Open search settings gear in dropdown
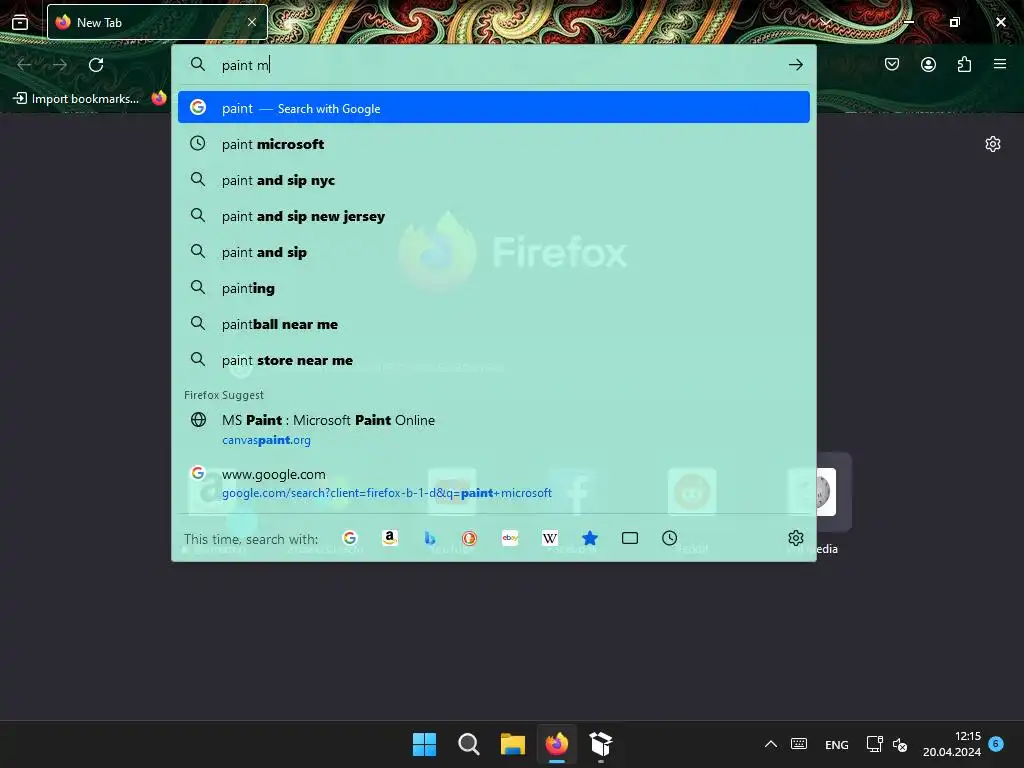This screenshot has width=1024, height=768. pos(795,537)
